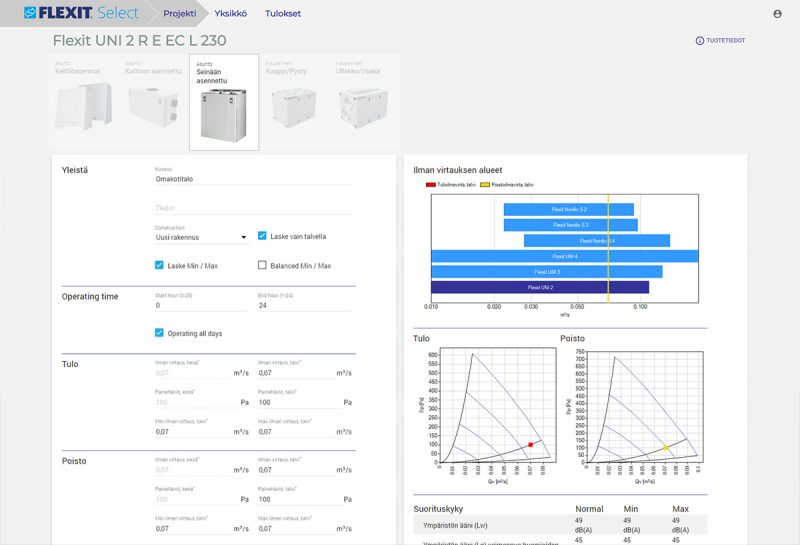
Task: Open the Uusi rakennus construction dropdown
Action: (202, 237)
